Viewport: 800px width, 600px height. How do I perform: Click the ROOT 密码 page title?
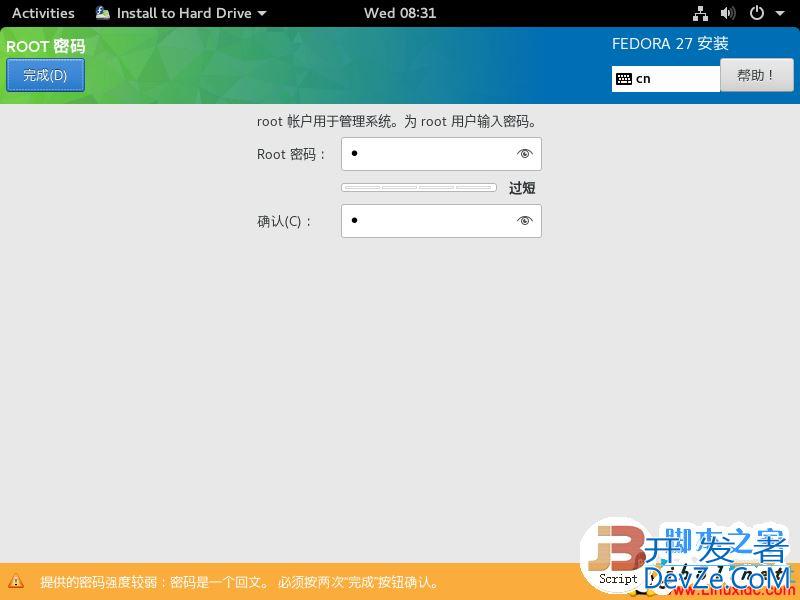(45, 46)
